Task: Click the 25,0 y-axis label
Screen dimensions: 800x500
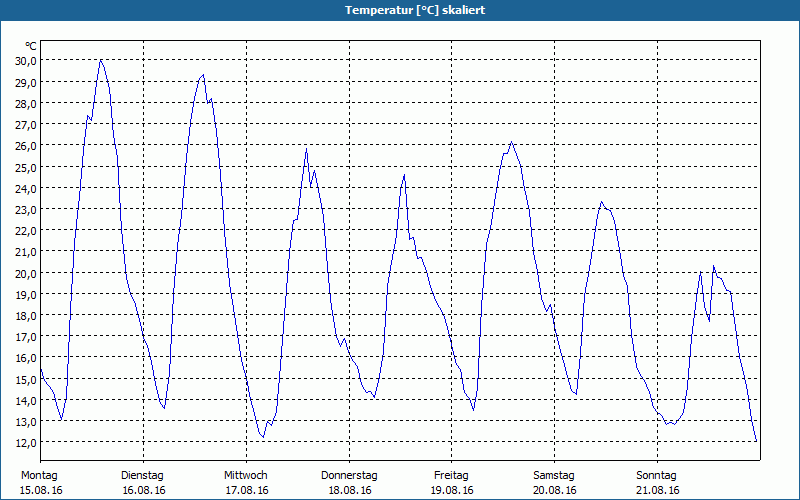Action: click(x=26, y=167)
